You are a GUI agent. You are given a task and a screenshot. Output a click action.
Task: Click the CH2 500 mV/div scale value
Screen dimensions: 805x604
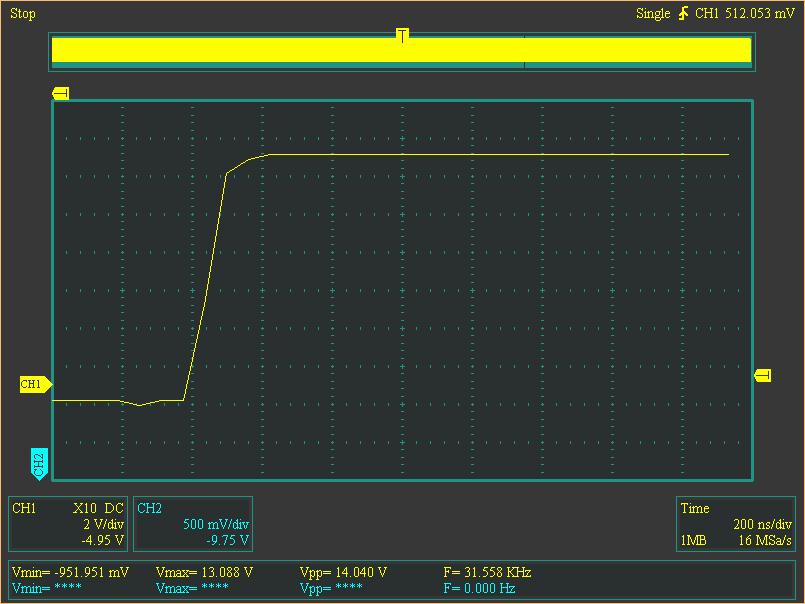[x=216, y=524]
